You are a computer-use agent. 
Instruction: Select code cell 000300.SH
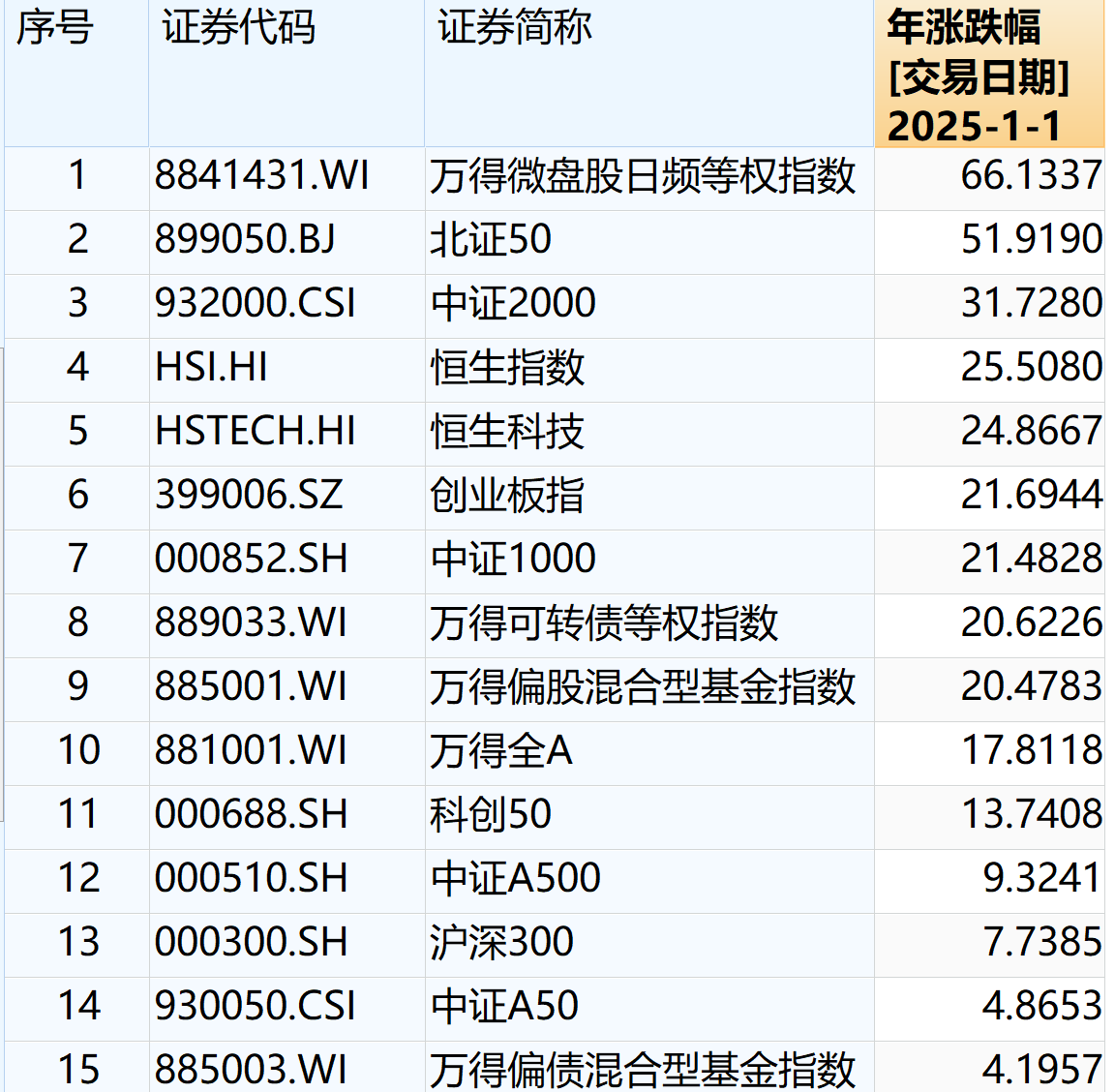point(286,946)
